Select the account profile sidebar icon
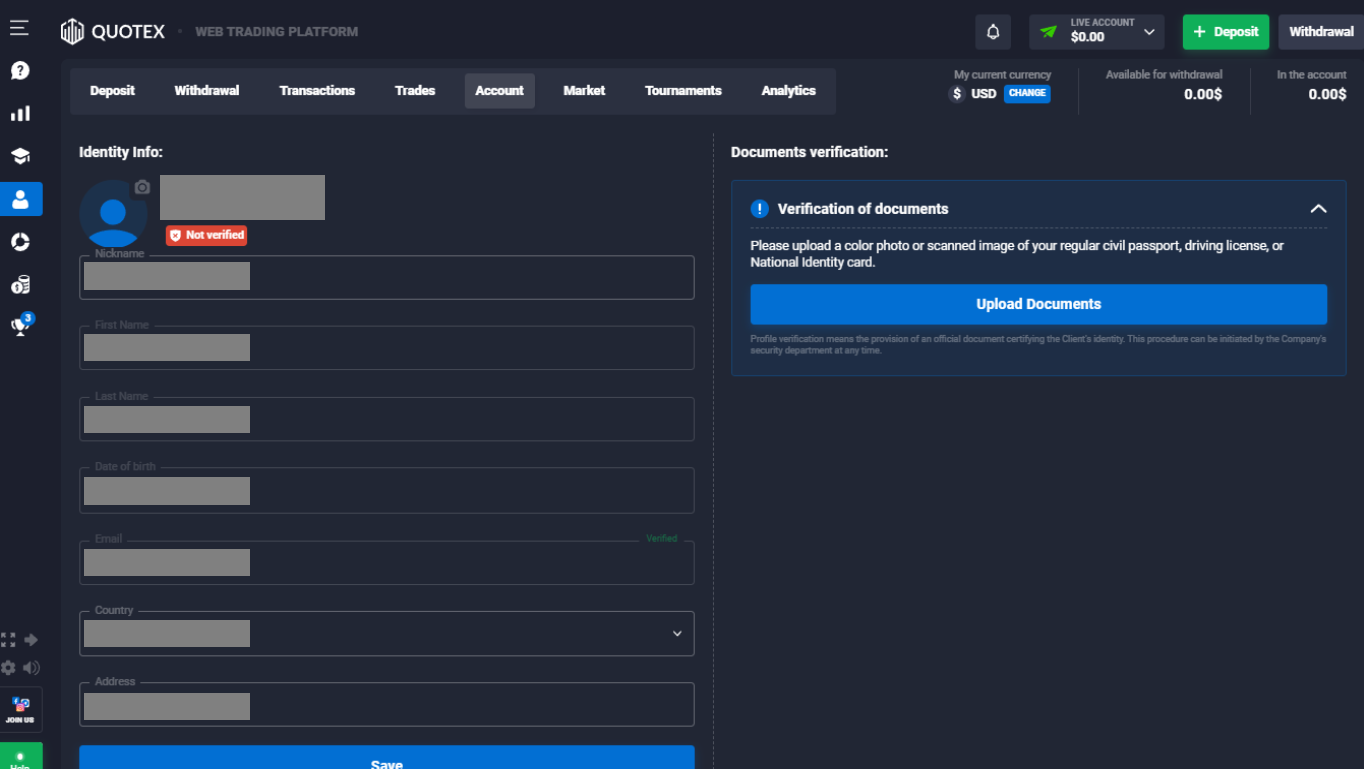1364x769 pixels. click(x=21, y=199)
